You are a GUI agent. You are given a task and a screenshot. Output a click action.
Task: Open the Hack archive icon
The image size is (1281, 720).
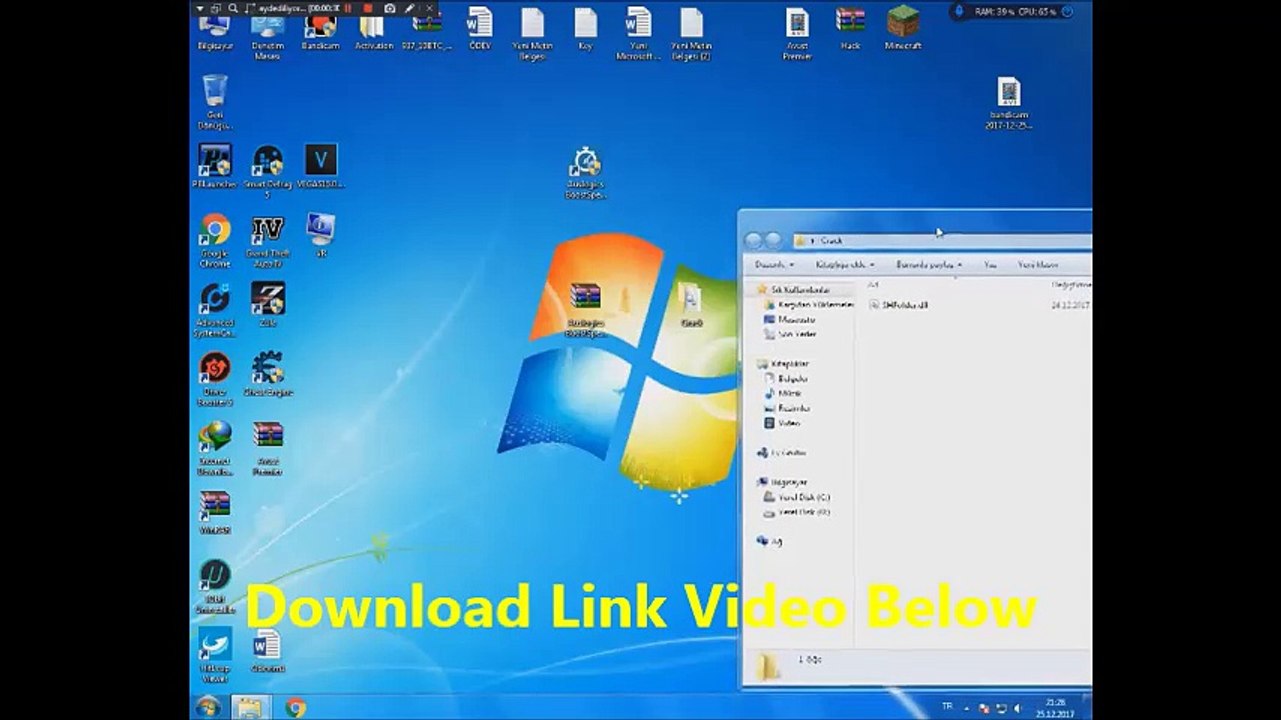pyautogui.click(x=850, y=28)
